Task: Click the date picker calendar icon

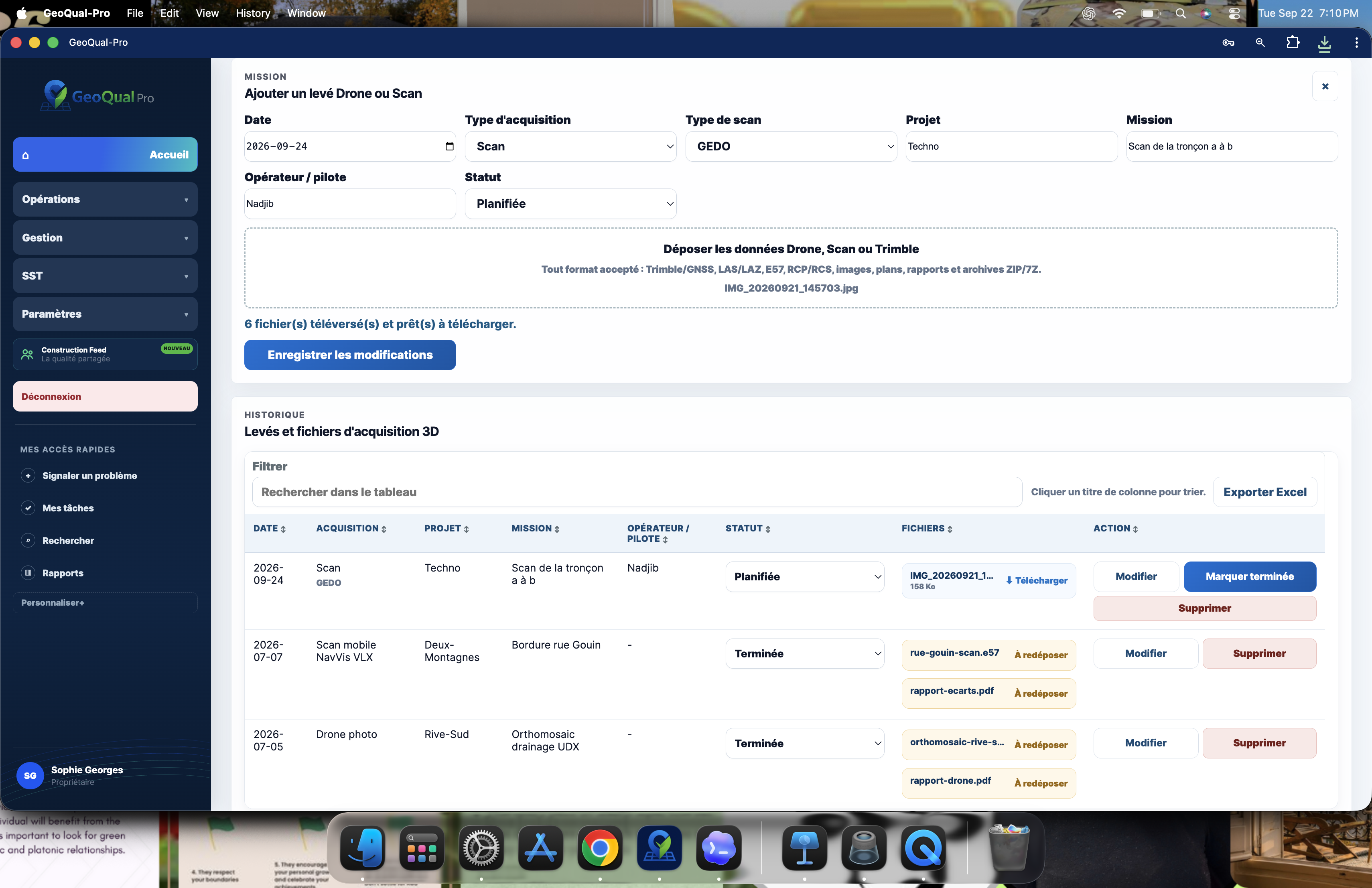Action: (449, 146)
